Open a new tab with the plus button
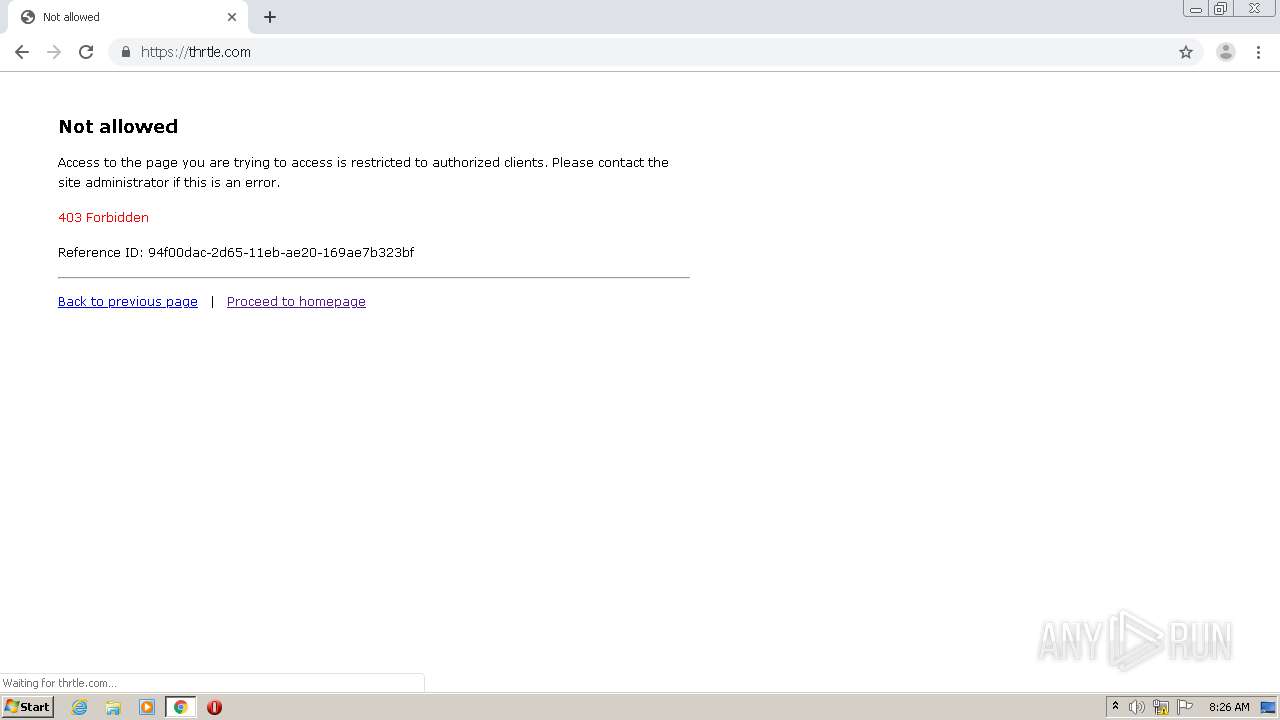1280x720 pixels. coord(270,17)
